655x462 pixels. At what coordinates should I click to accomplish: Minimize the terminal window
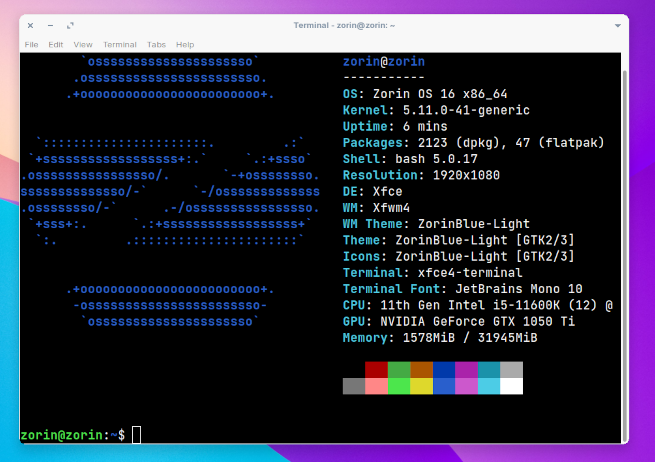52,24
